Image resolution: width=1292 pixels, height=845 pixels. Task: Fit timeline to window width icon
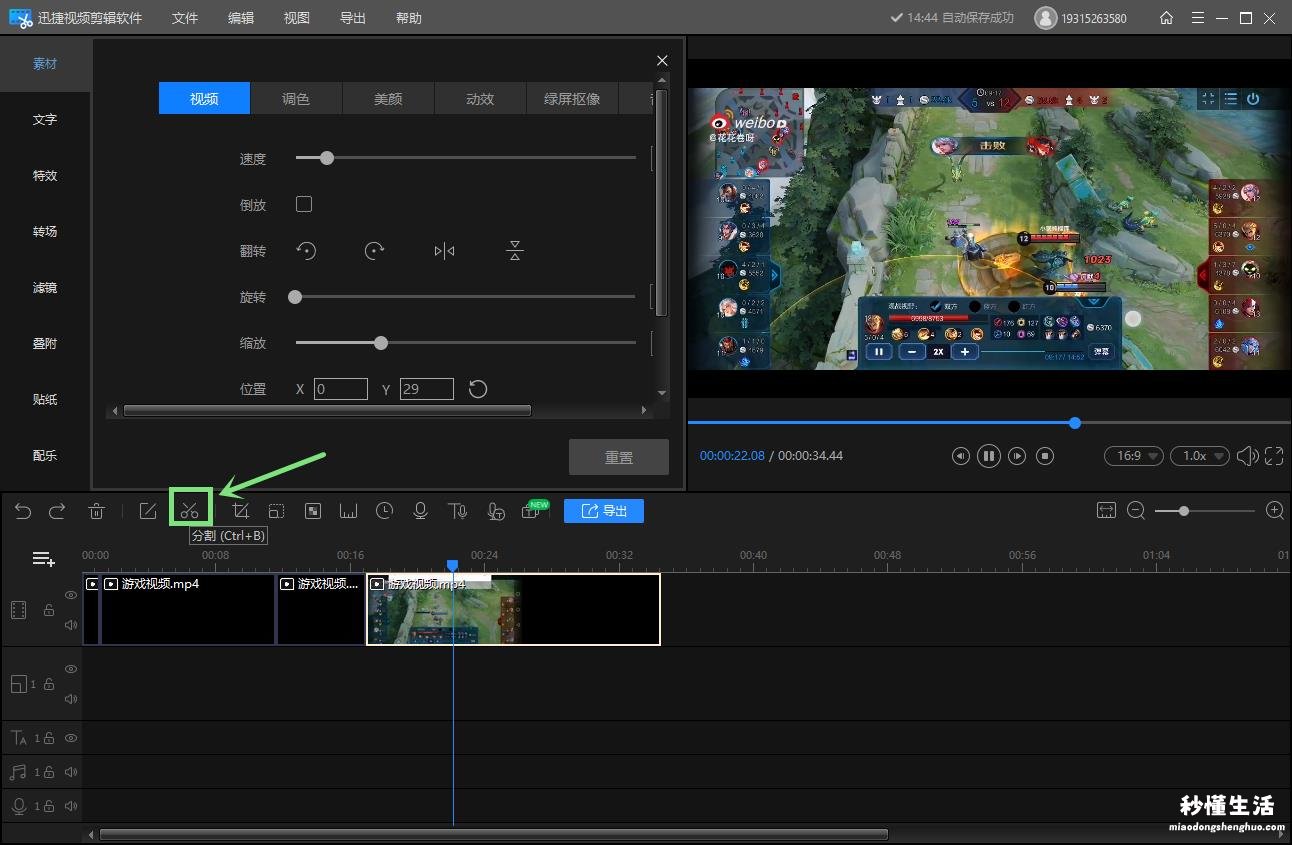[1106, 511]
